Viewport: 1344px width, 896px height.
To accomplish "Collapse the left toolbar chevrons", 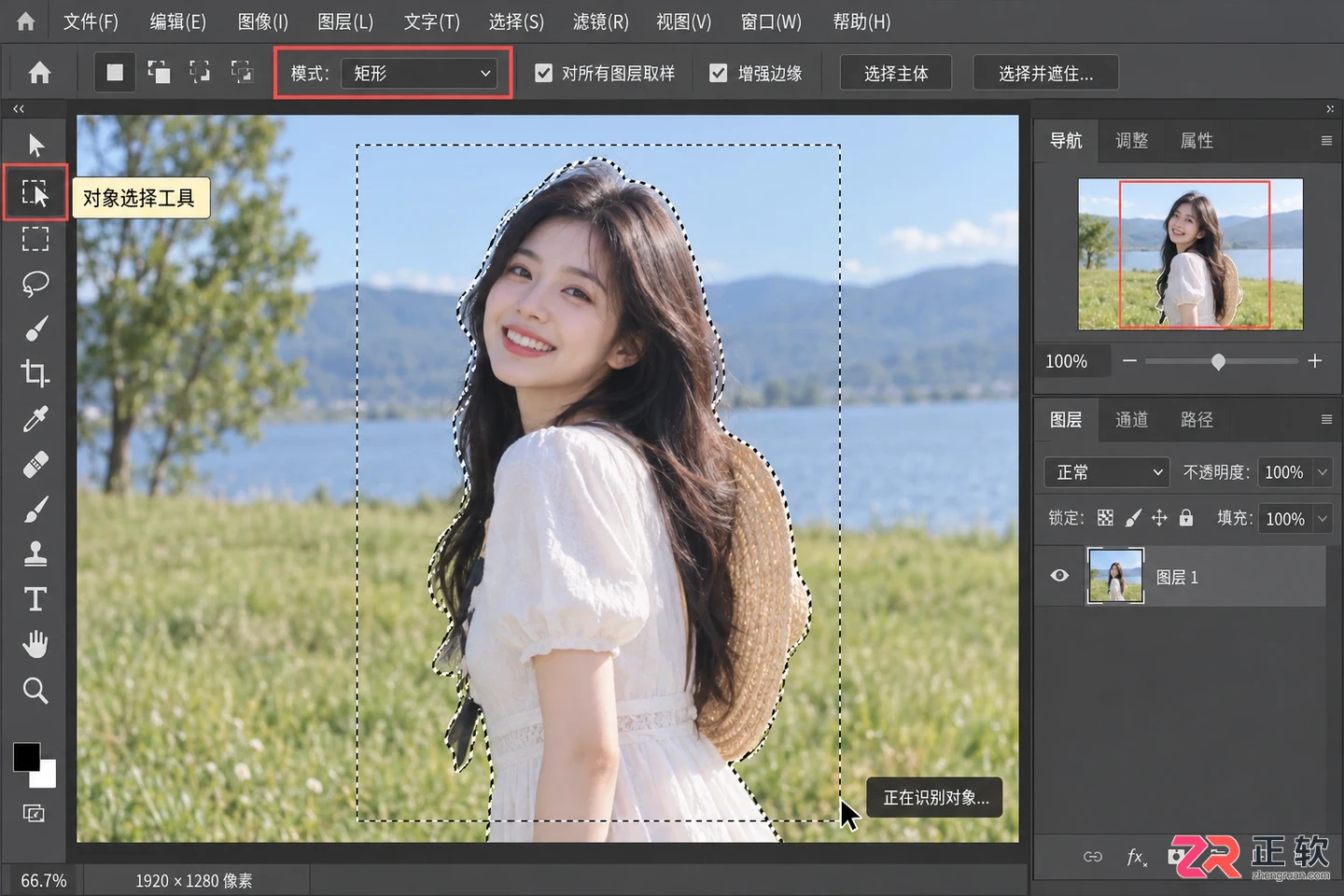I will 19,109.
